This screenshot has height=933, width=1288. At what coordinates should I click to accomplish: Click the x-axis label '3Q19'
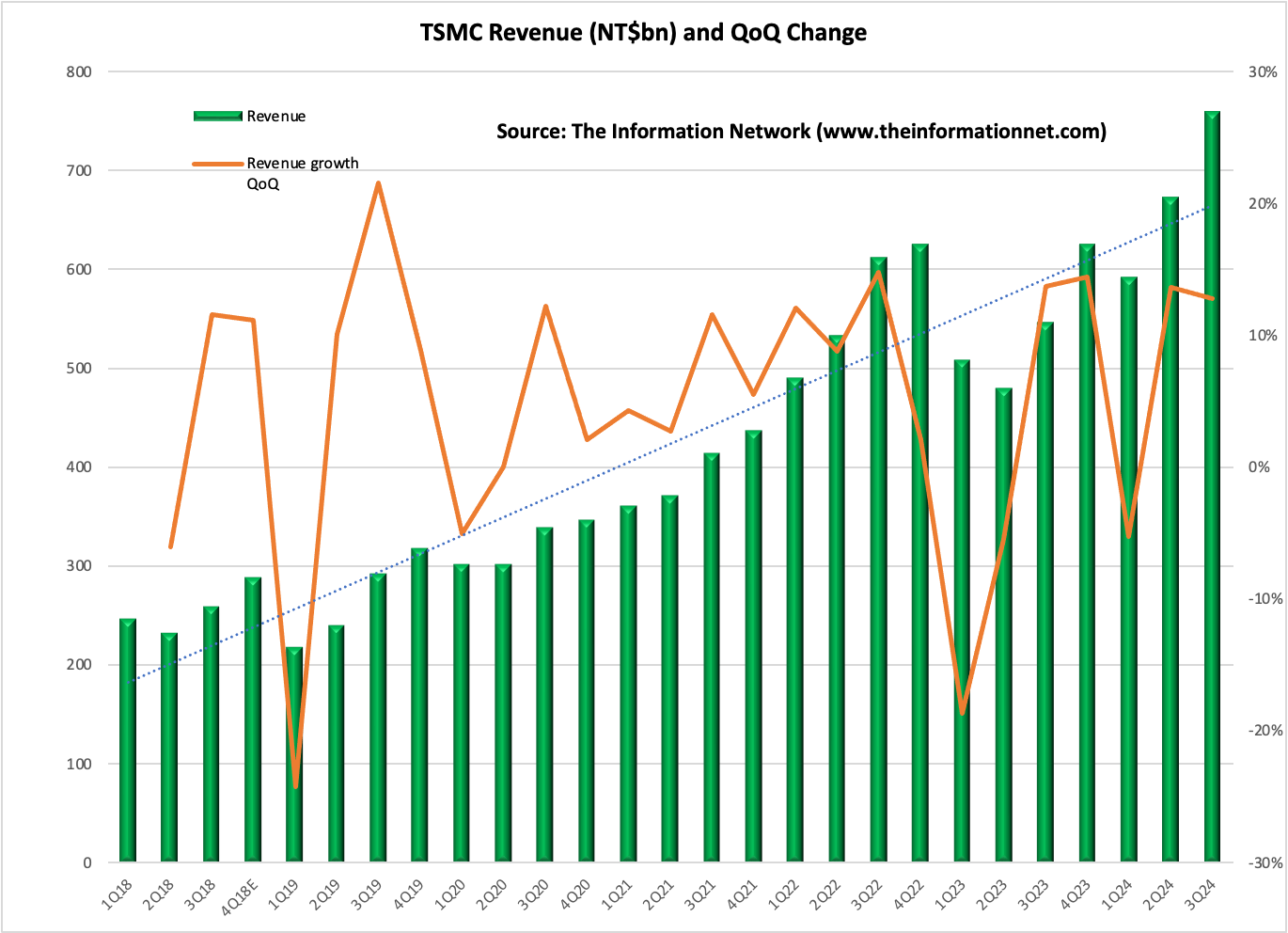(x=366, y=892)
